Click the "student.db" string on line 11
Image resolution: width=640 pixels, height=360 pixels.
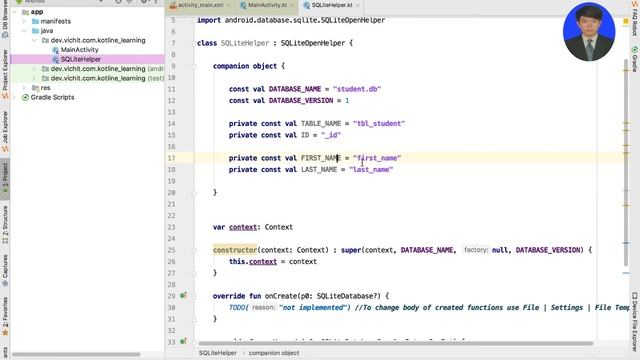pos(357,89)
